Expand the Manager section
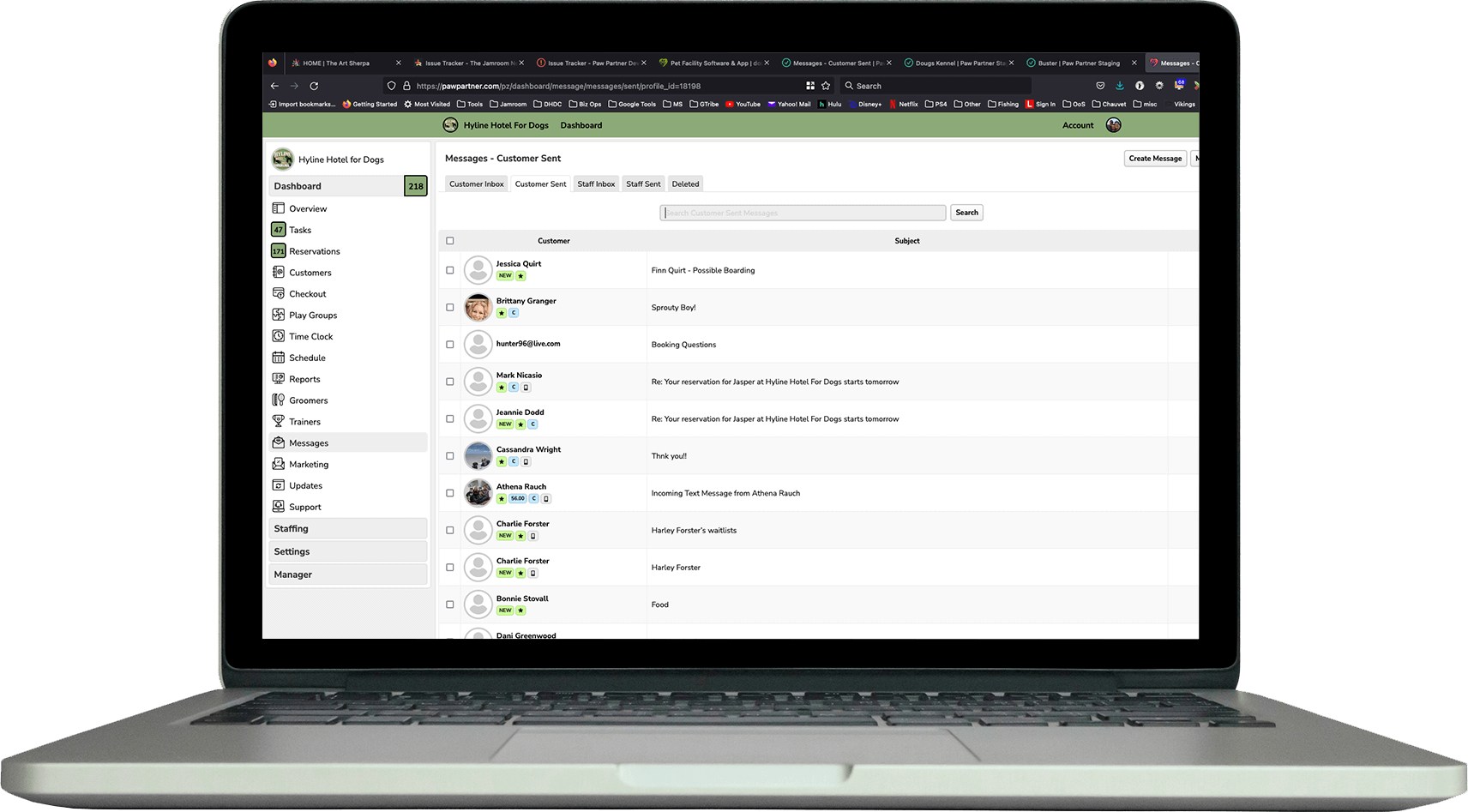 click(347, 574)
